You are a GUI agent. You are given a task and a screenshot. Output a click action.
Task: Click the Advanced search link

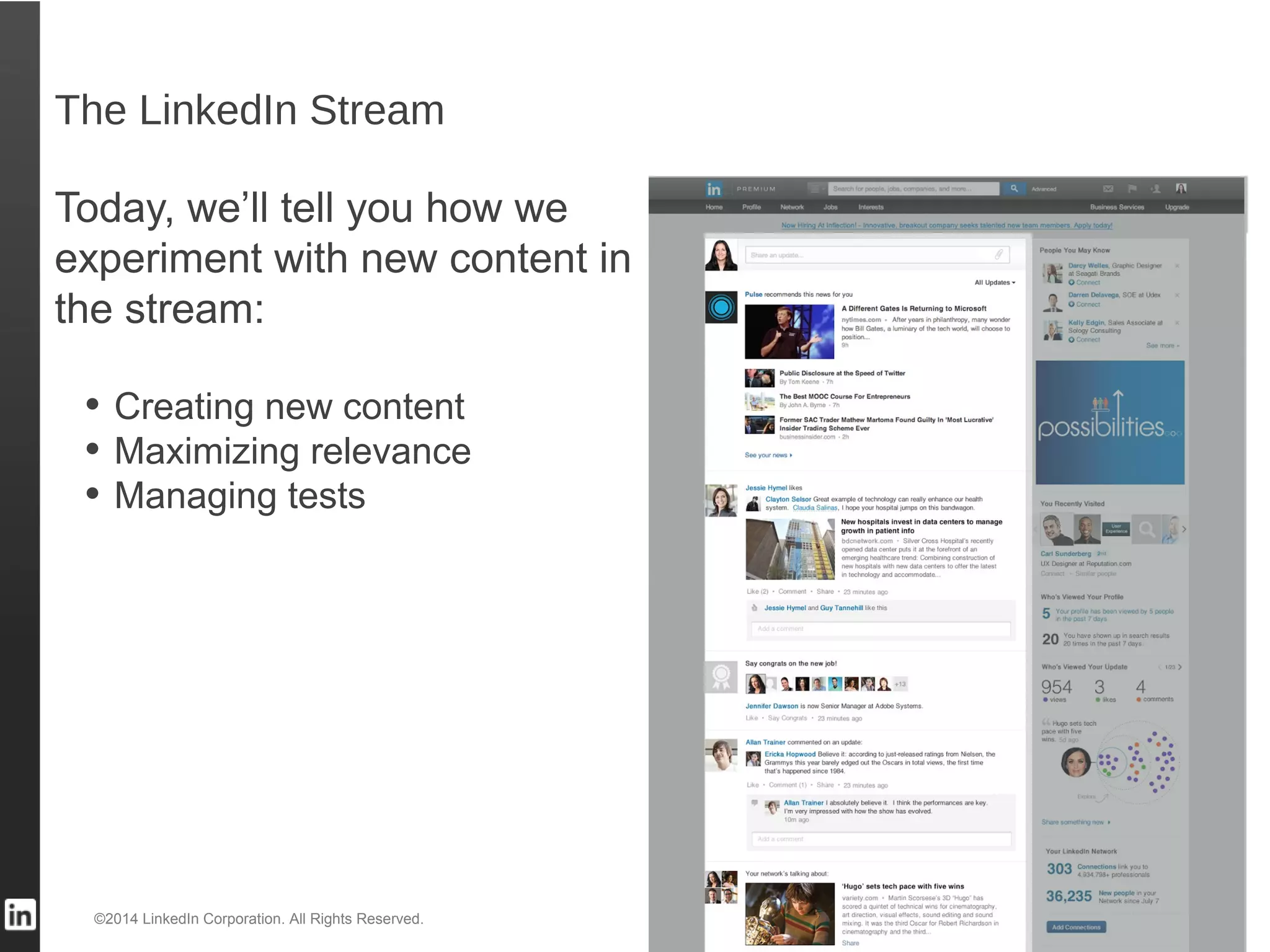point(1044,189)
